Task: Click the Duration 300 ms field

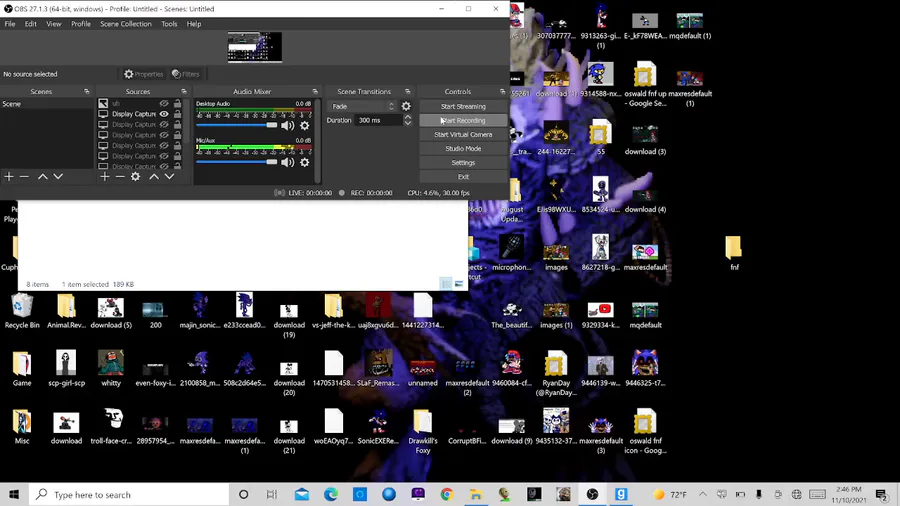Action: tap(378, 120)
